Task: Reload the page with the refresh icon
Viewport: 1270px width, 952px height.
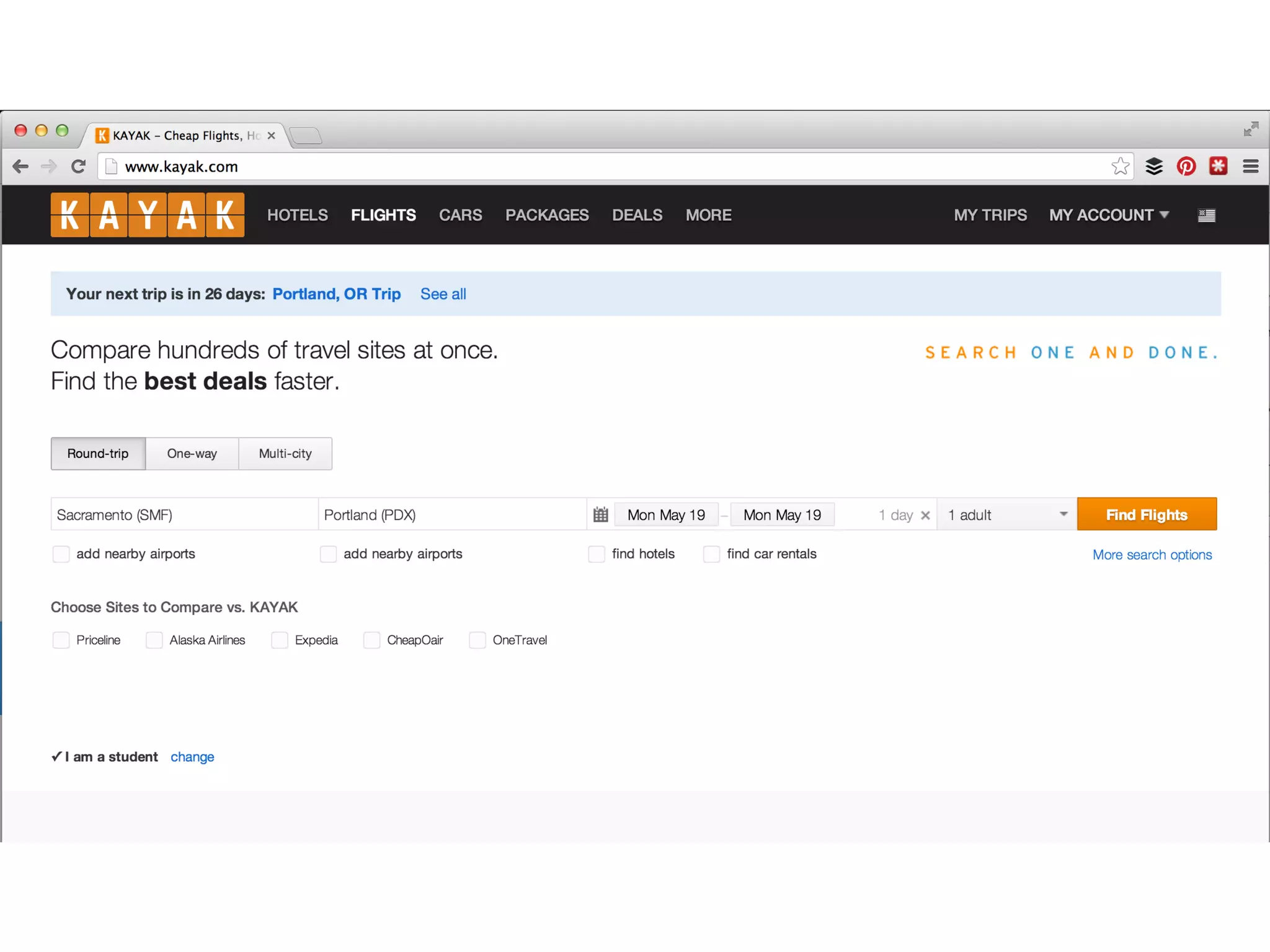Action: 78,166
